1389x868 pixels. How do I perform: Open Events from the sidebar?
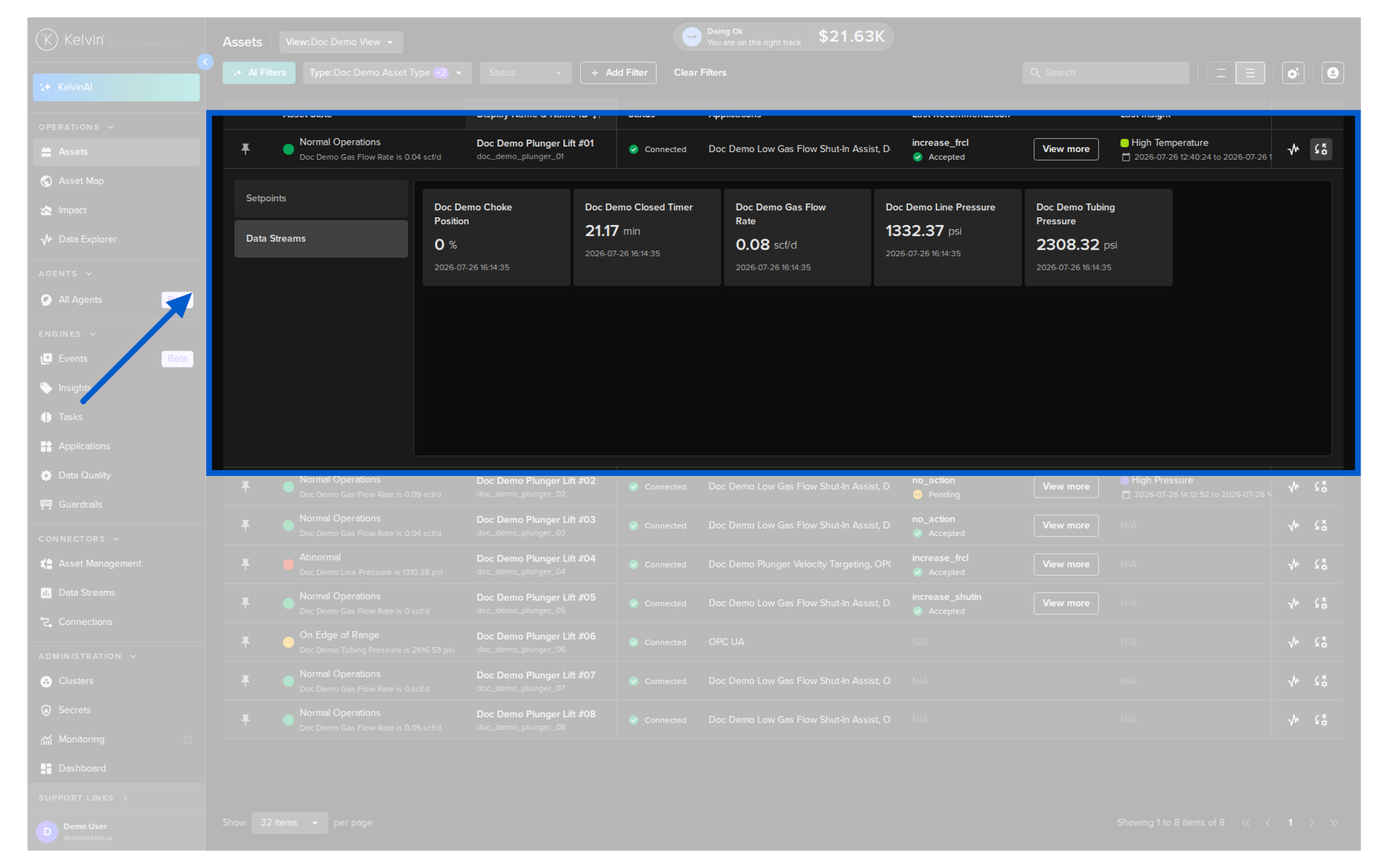click(x=116, y=359)
